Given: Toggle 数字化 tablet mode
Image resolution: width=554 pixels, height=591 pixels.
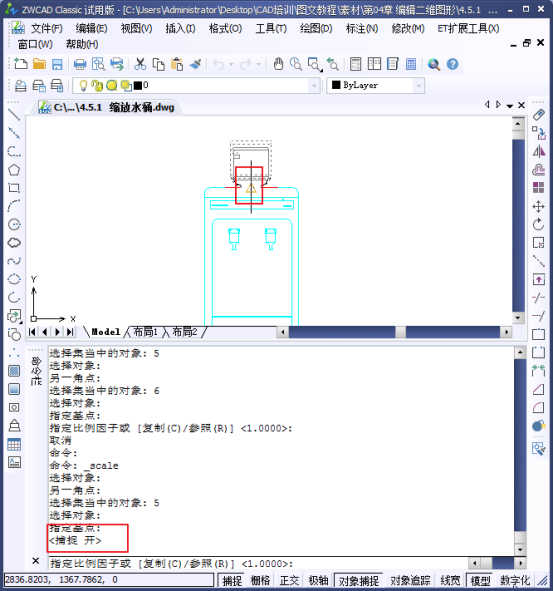Looking at the screenshot, I should 515,580.
